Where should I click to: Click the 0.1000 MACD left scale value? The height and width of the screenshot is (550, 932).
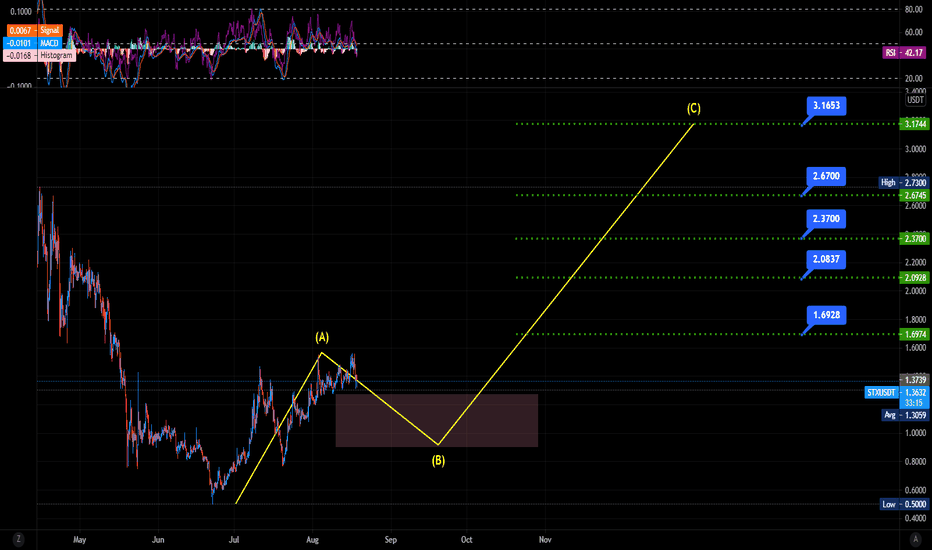(x=21, y=12)
